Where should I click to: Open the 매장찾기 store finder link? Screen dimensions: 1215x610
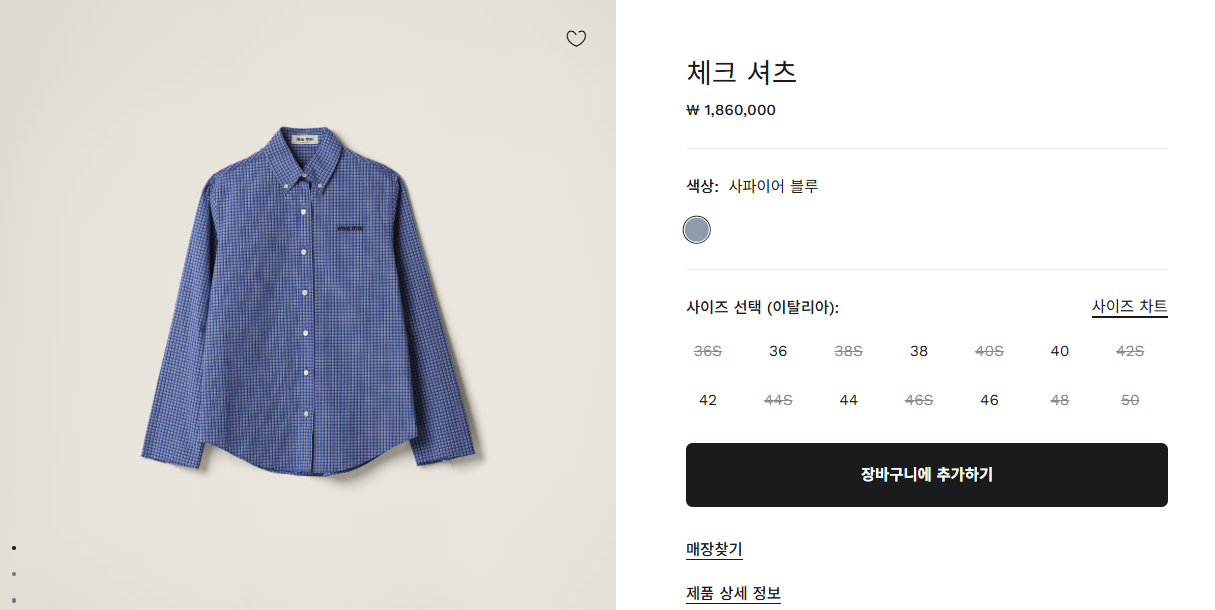click(714, 549)
